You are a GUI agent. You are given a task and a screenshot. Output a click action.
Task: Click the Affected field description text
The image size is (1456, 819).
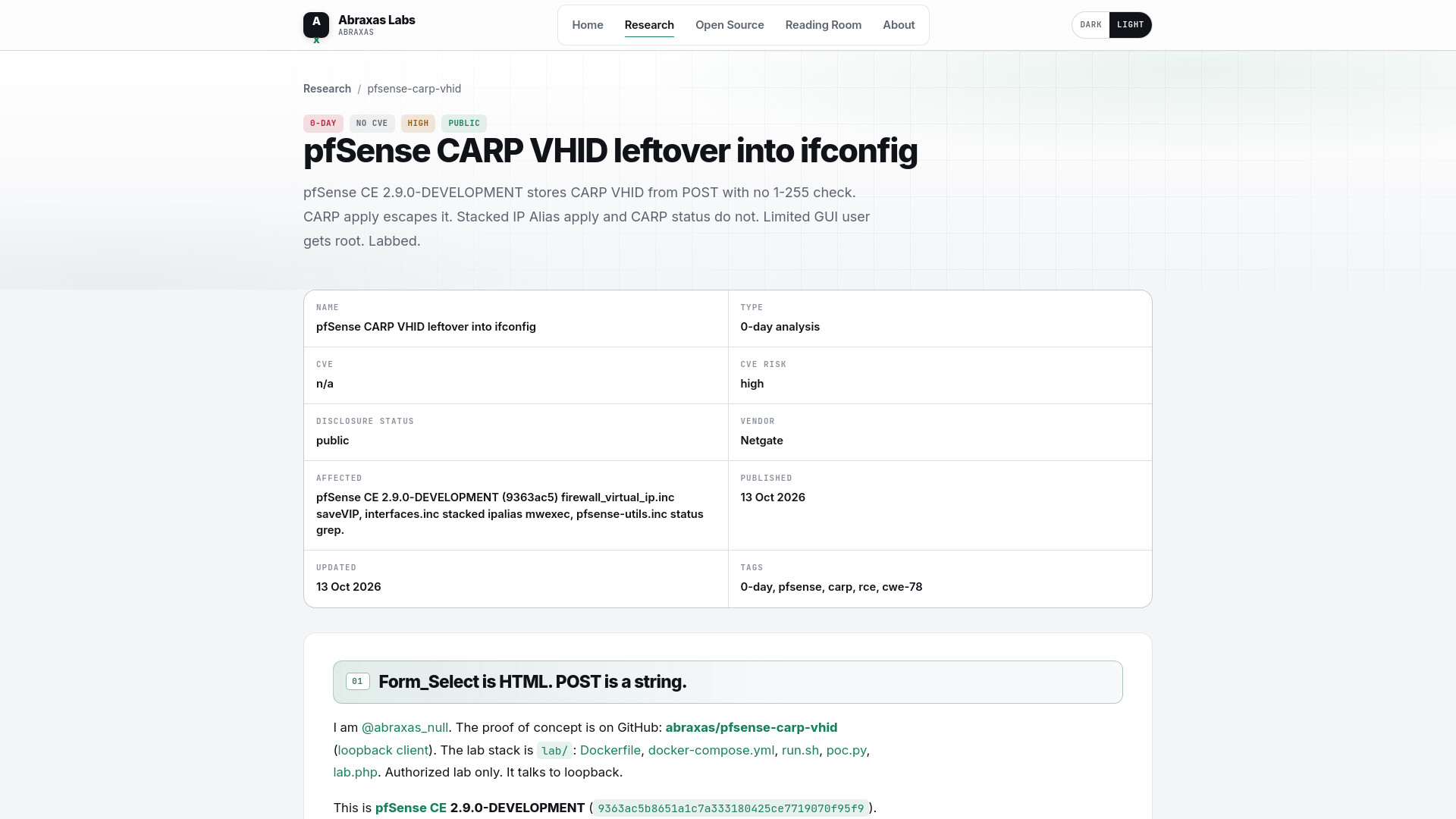pos(510,513)
